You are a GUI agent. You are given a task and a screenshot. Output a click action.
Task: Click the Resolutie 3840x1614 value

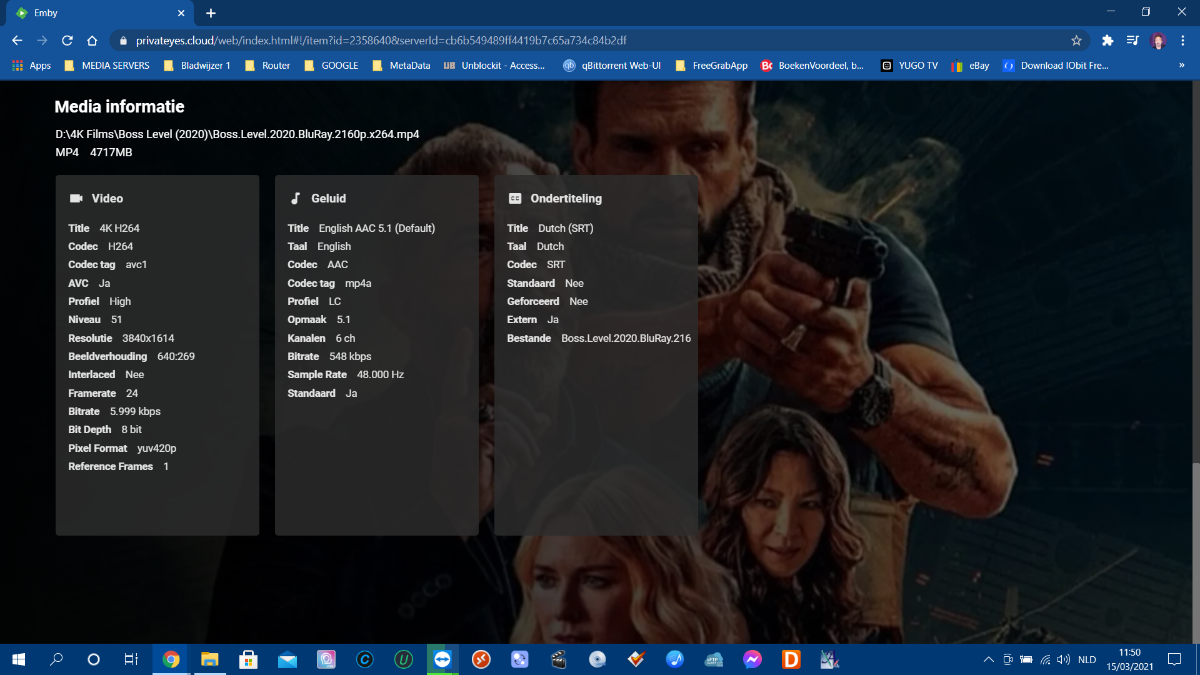pyautogui.click(x=148, y=338)
